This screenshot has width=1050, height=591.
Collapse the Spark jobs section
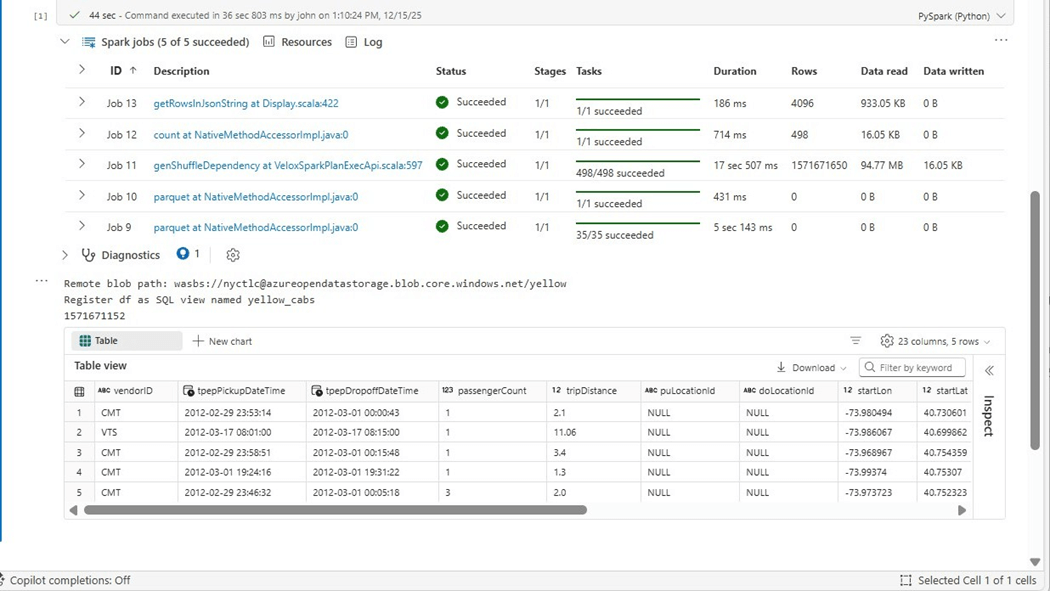click(65, 42)
